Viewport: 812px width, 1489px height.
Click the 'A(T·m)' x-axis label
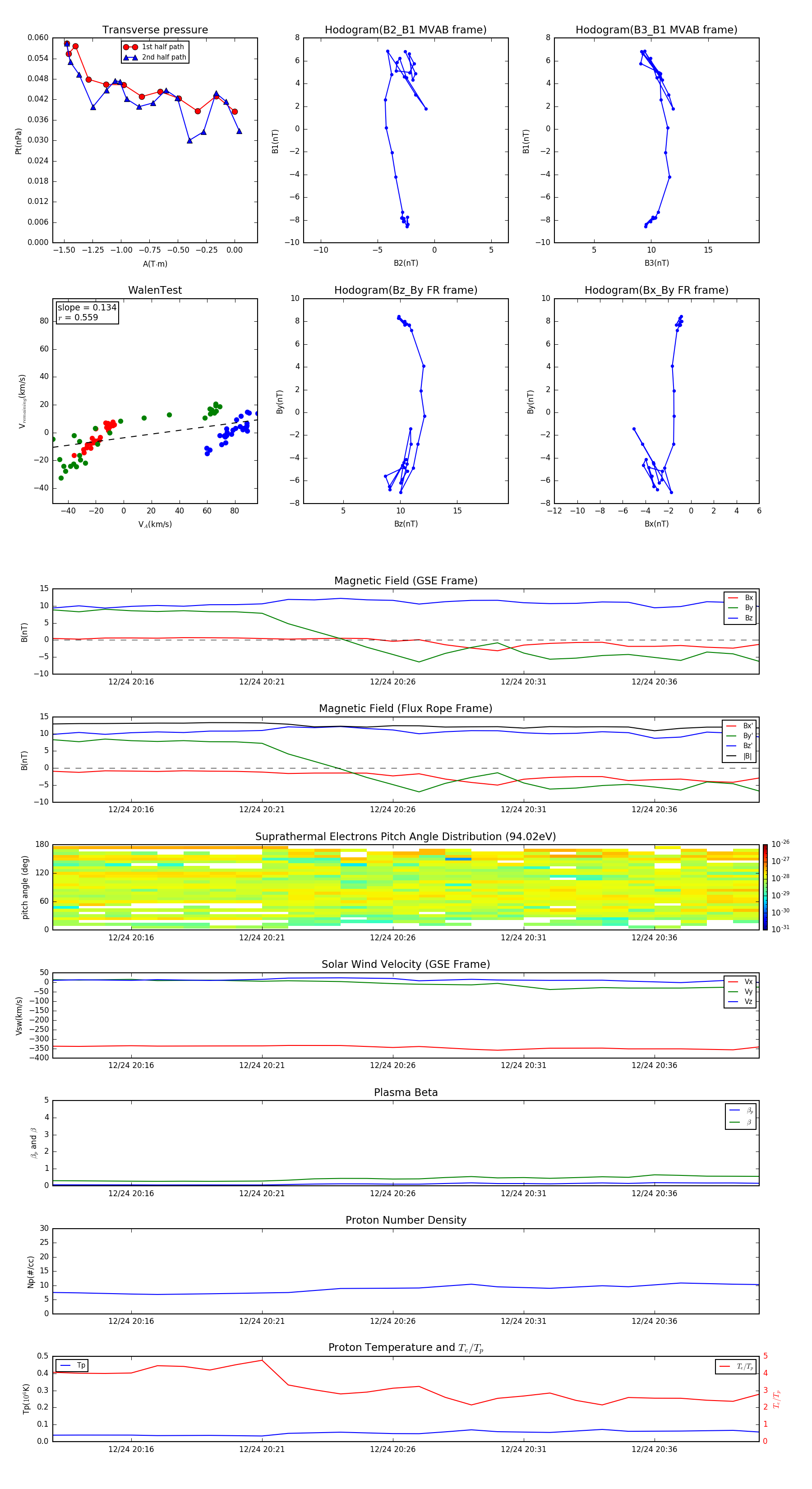coord(155,264)
